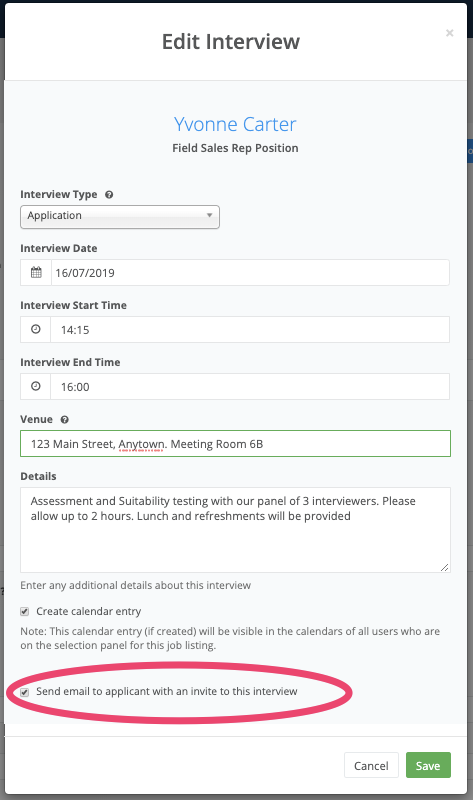Viewport: 473px width, 800px height.
Task: Click the end time field showing 16:00
Action: (x=250, y=387)
